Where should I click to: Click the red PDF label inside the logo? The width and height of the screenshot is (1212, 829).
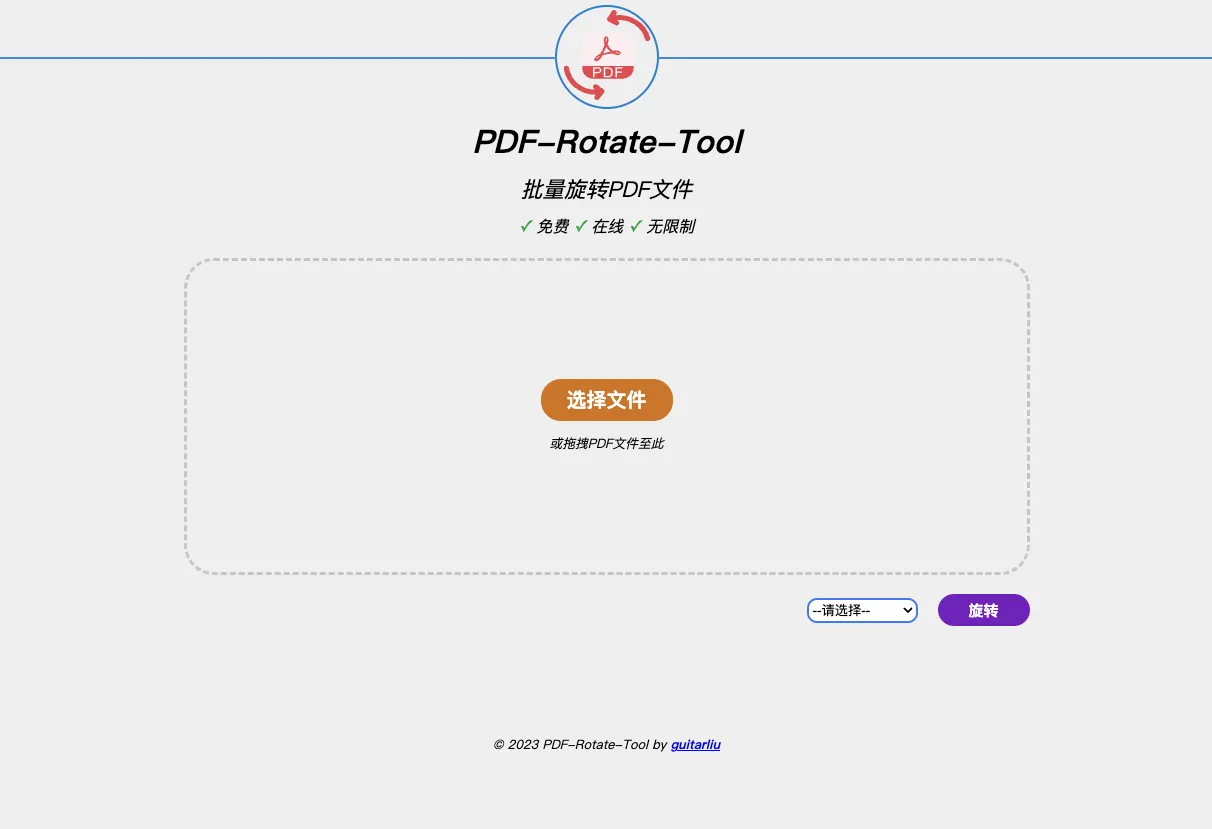(x=607, y=72)
